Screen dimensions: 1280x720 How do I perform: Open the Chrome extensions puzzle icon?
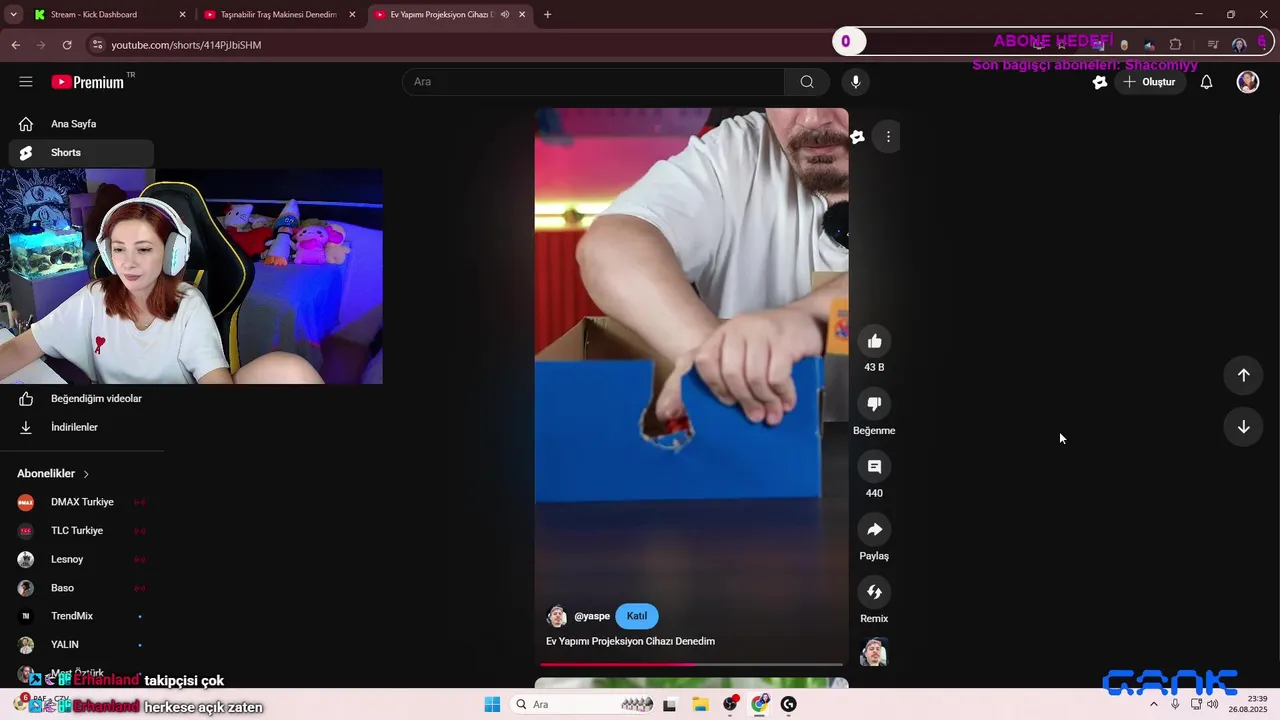(x=1175, y=45)
